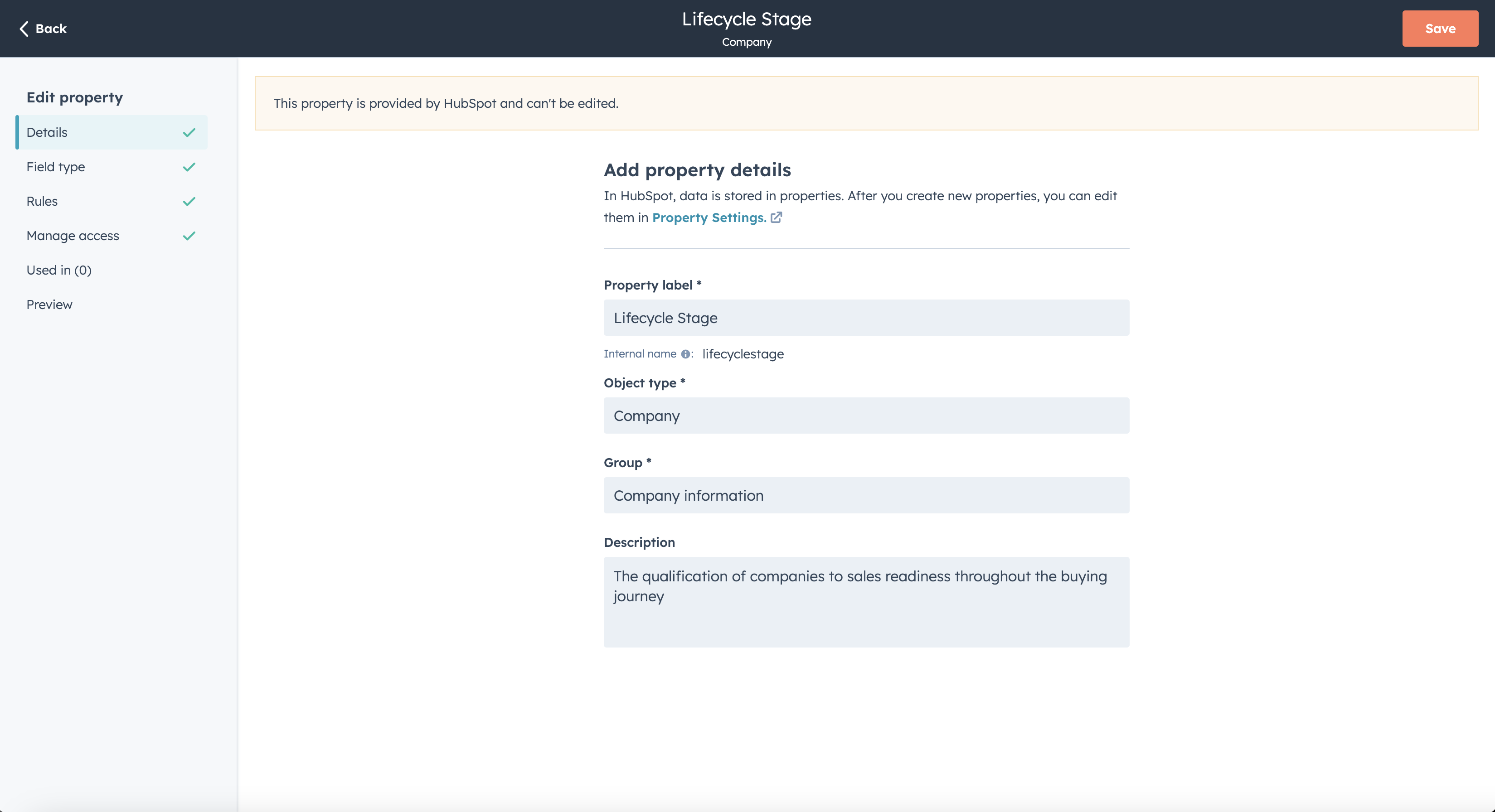
Task: Click the checkmark icon next to Field type
Action: pyautogui.click(x=189, y=167)
